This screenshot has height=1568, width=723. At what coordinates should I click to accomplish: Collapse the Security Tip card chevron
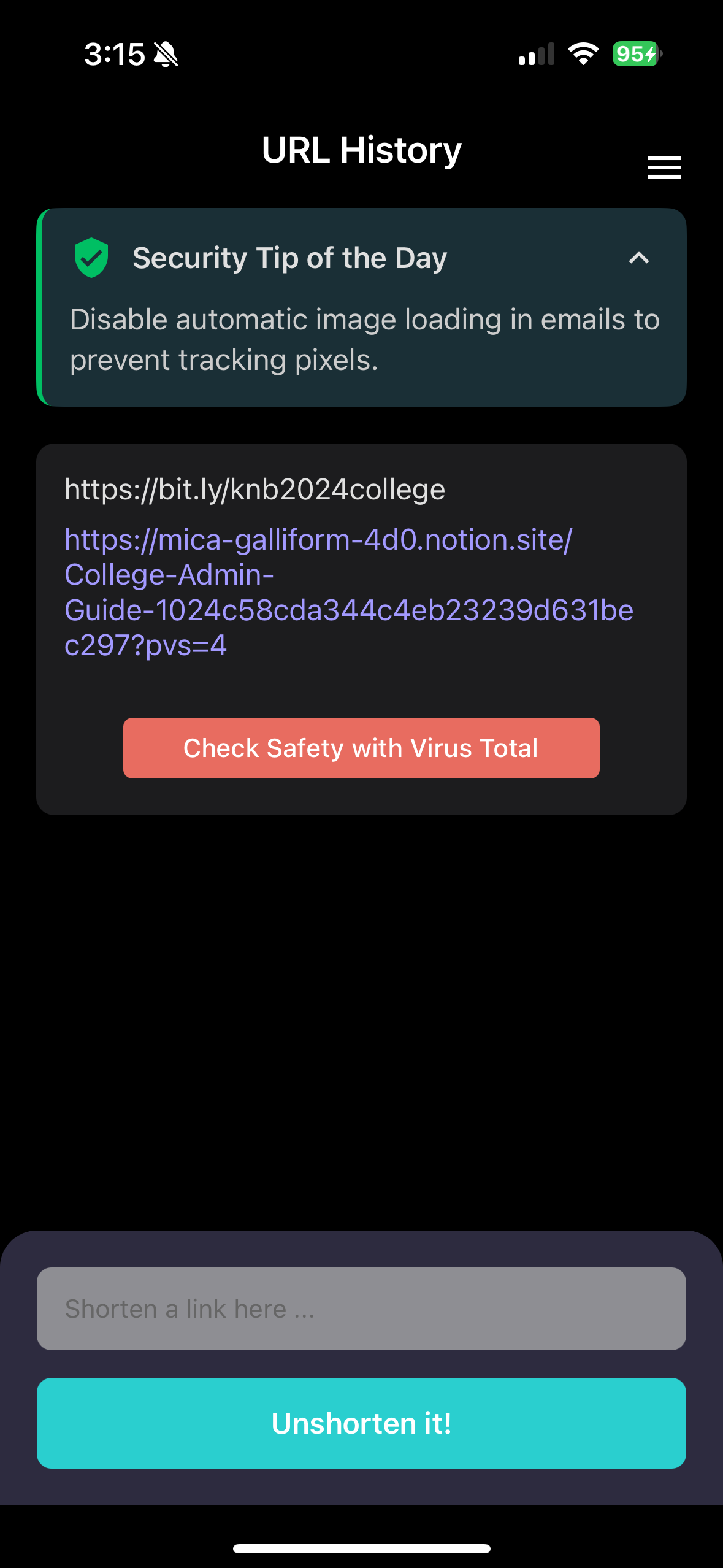pos(639,258)
